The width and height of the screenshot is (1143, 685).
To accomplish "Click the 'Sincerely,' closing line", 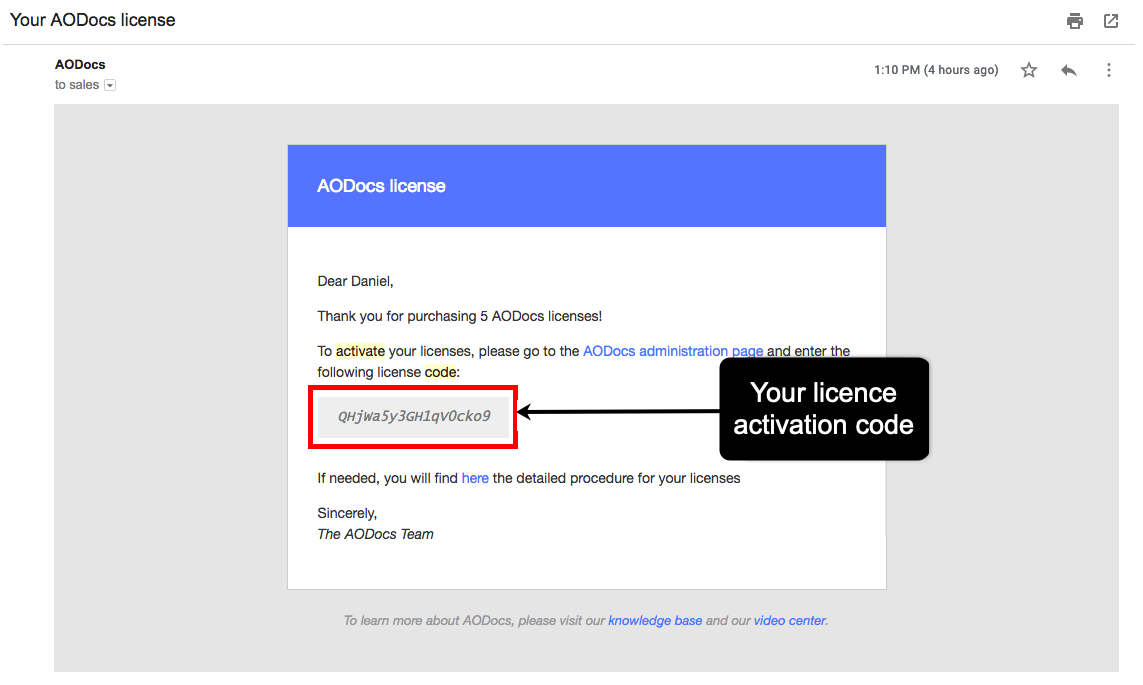I will pyautogui.click(x=347, y=513).
